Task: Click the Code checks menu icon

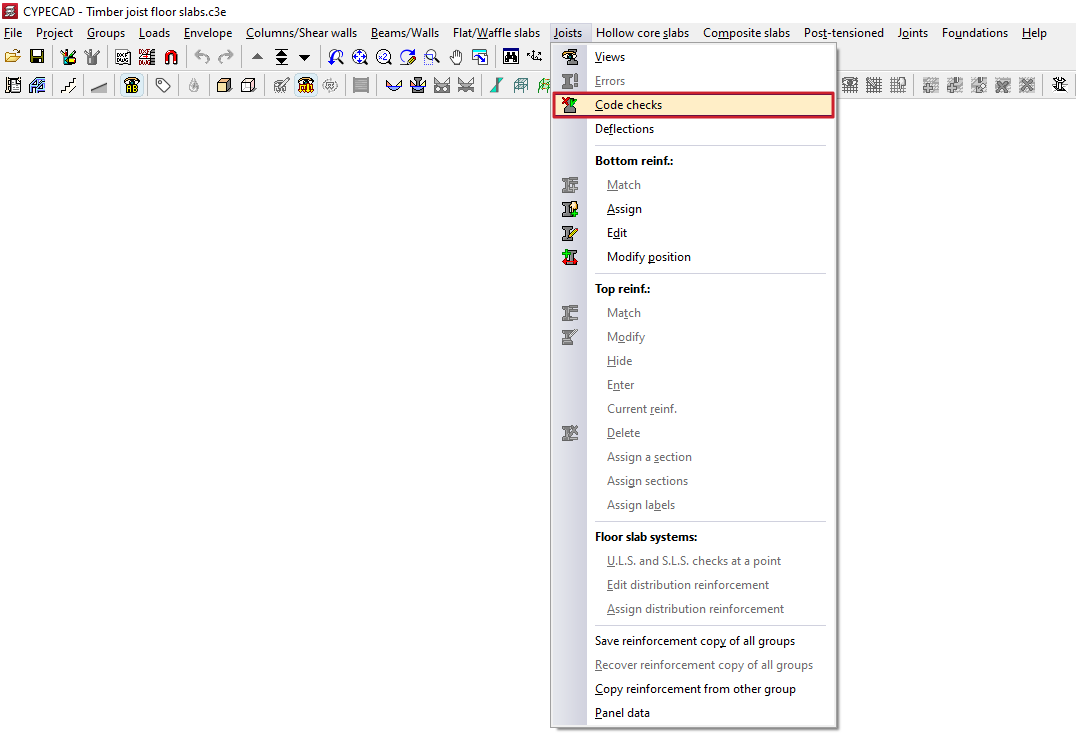Action: [570, 105]
